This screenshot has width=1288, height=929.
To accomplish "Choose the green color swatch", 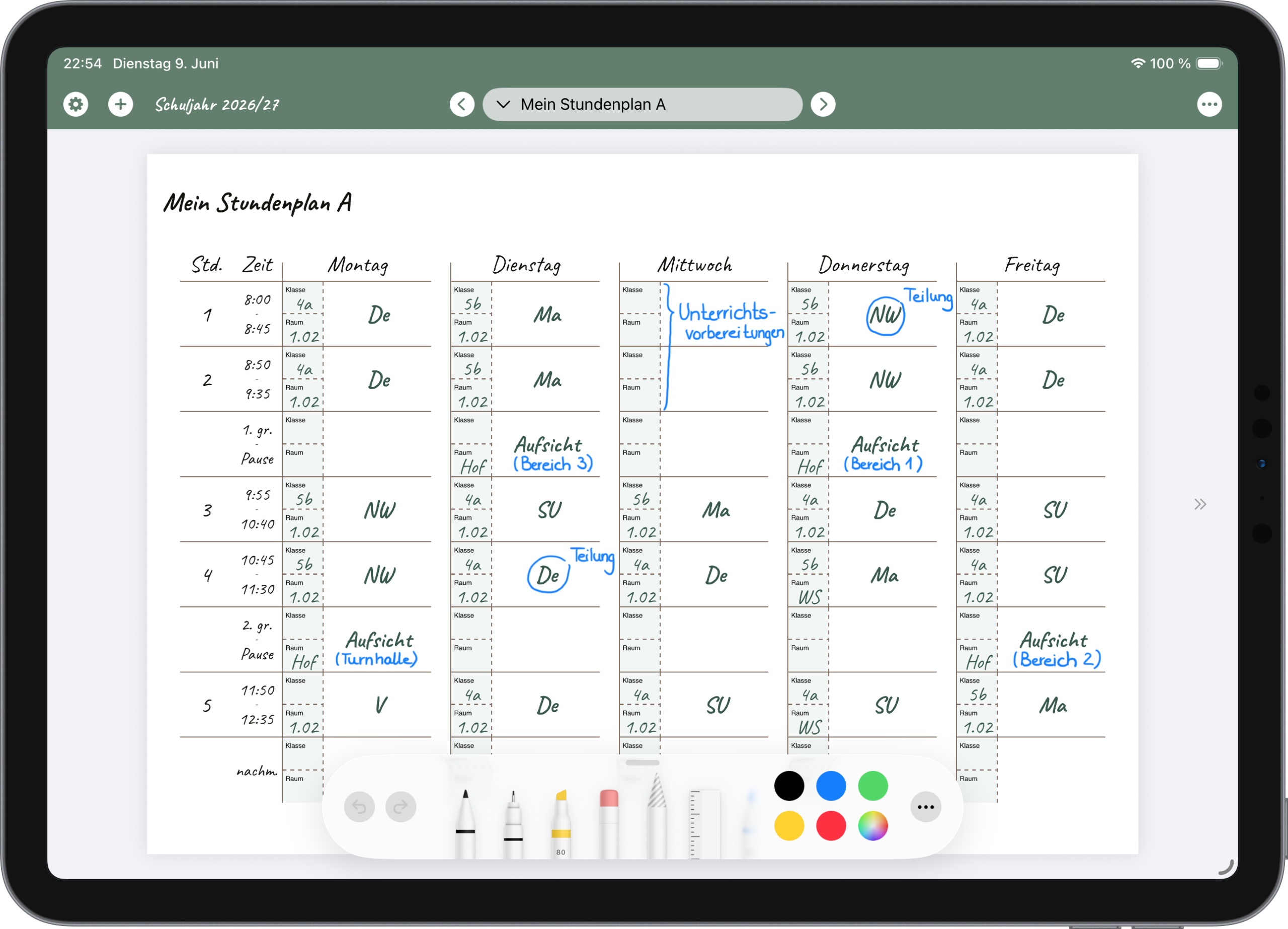I will pos(873,786).
